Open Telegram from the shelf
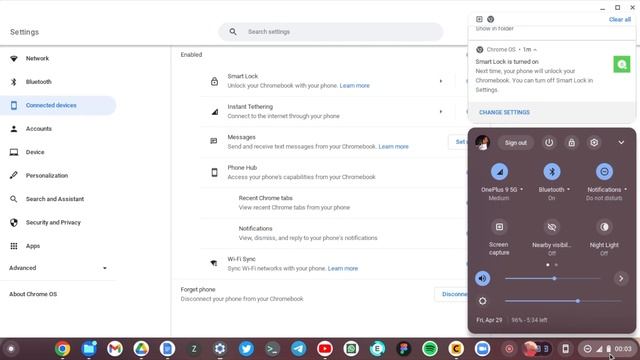640x360 pixels. tap(298, 349)
